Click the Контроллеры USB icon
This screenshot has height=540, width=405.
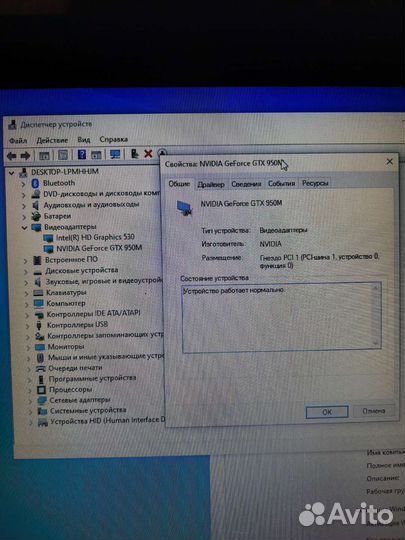pyautogui.click(x=39, y=325)
